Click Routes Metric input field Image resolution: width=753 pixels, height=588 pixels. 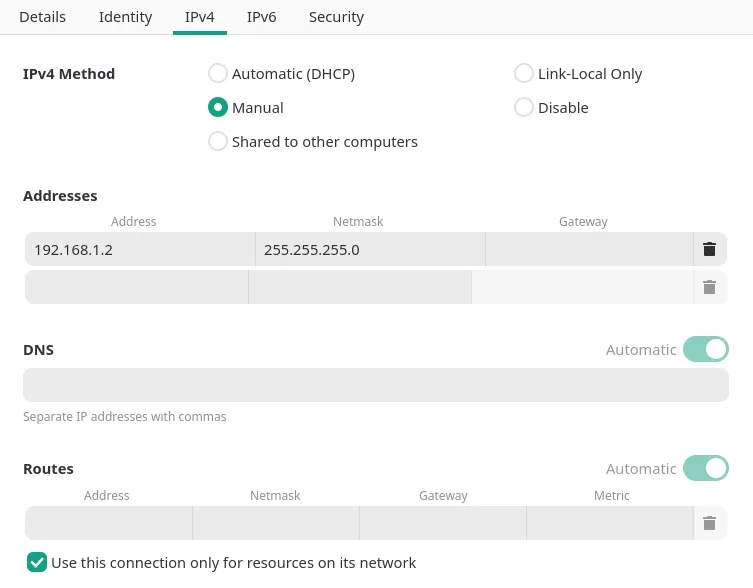610,523
